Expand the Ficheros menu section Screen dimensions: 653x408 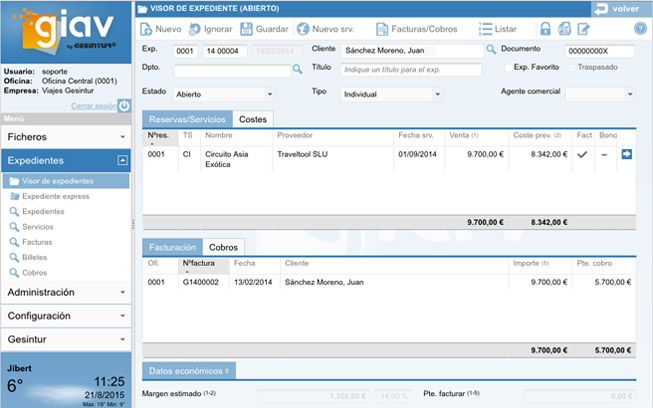[x=66, y=137]
